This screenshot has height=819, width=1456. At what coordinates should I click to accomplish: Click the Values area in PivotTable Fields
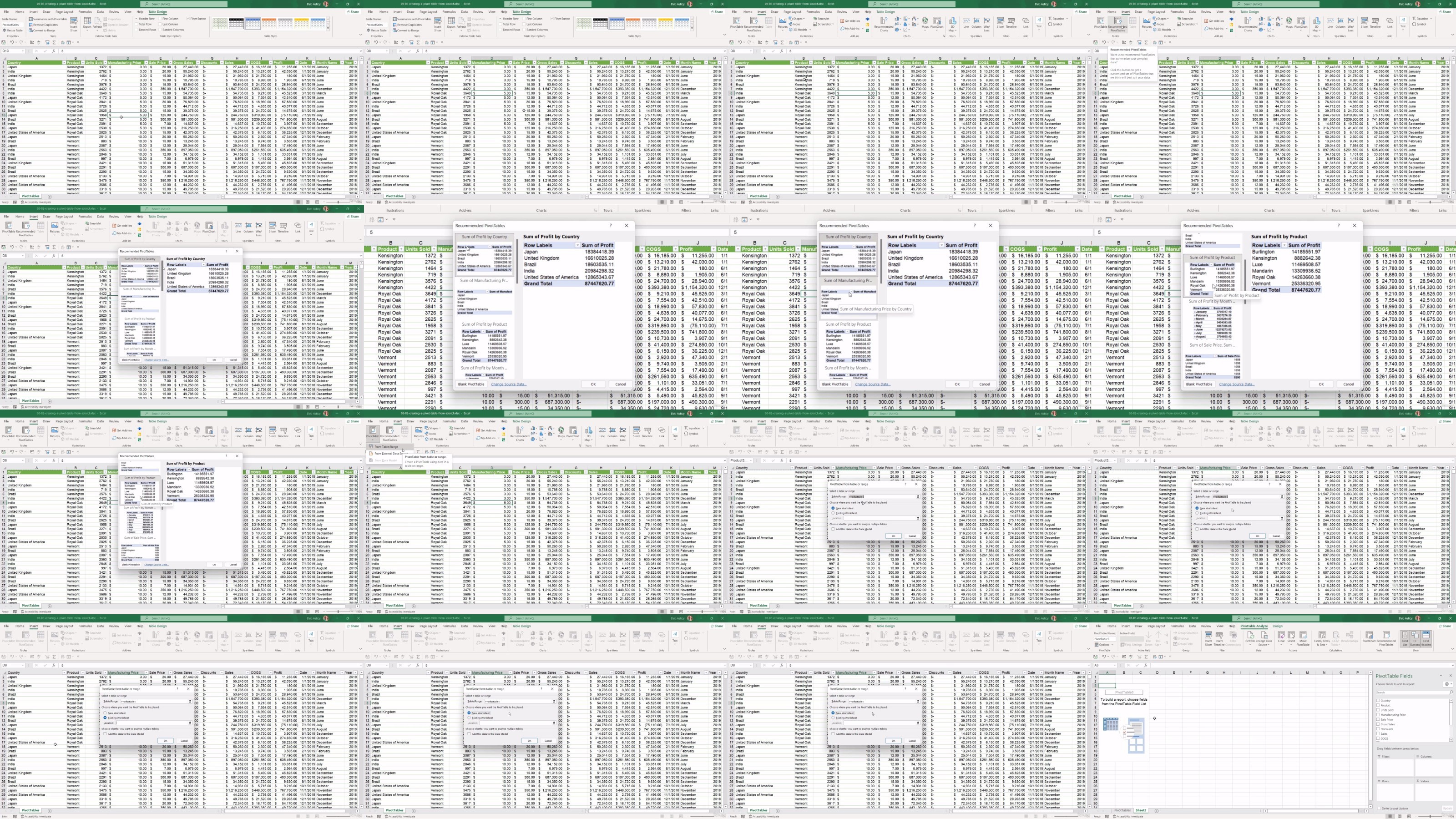1435,793
